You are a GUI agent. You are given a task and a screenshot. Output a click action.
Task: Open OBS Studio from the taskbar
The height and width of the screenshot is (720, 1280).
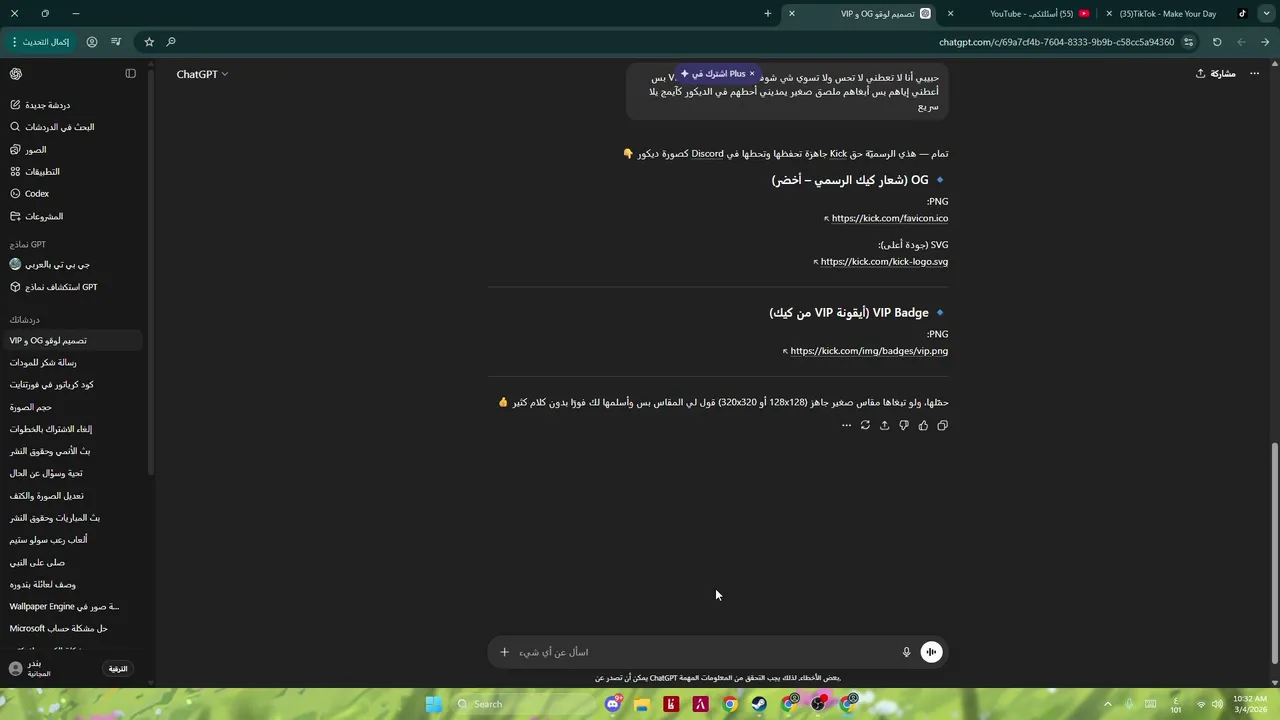point(818,704)
